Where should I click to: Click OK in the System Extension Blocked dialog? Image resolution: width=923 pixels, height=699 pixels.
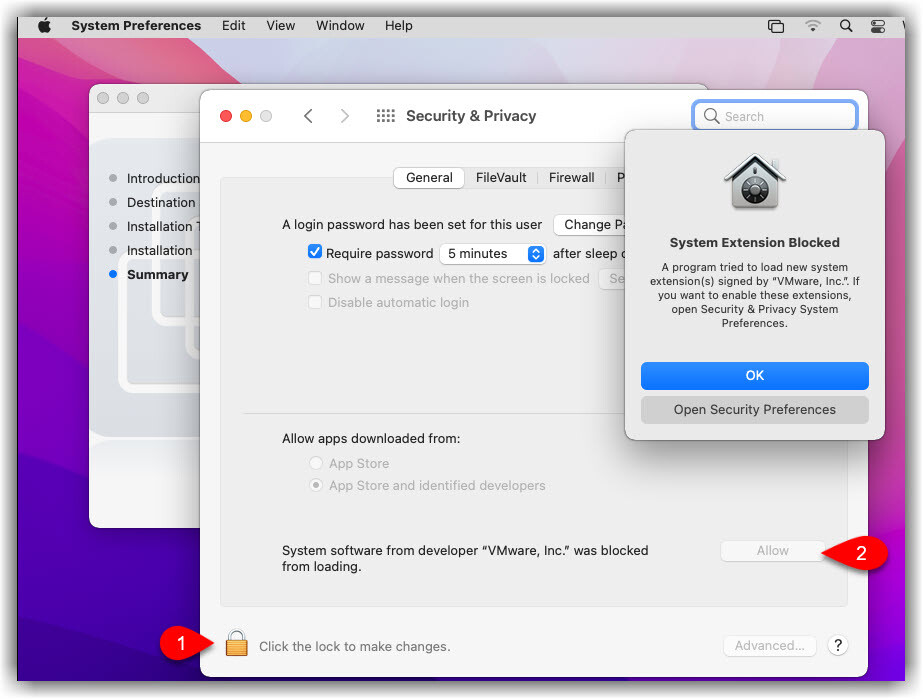(754, 375)
